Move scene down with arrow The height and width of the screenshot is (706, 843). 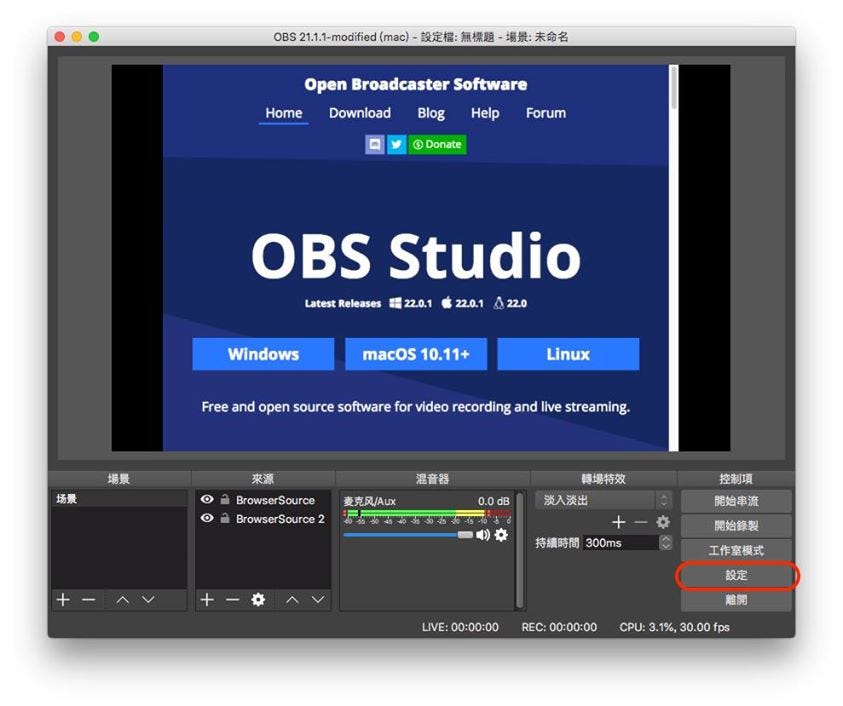tap(148, 600)
